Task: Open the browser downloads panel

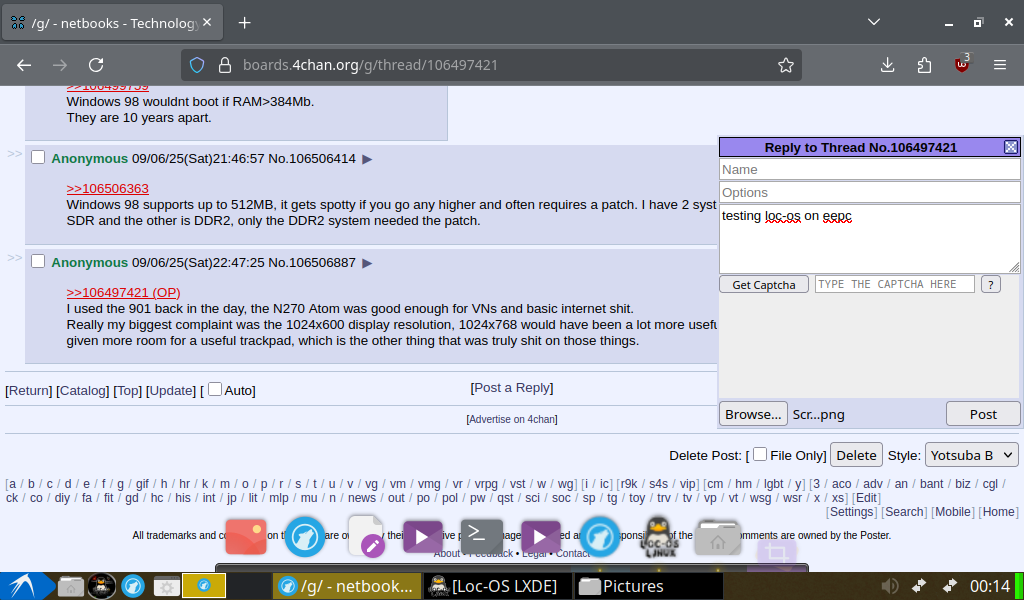Action: 888,65
